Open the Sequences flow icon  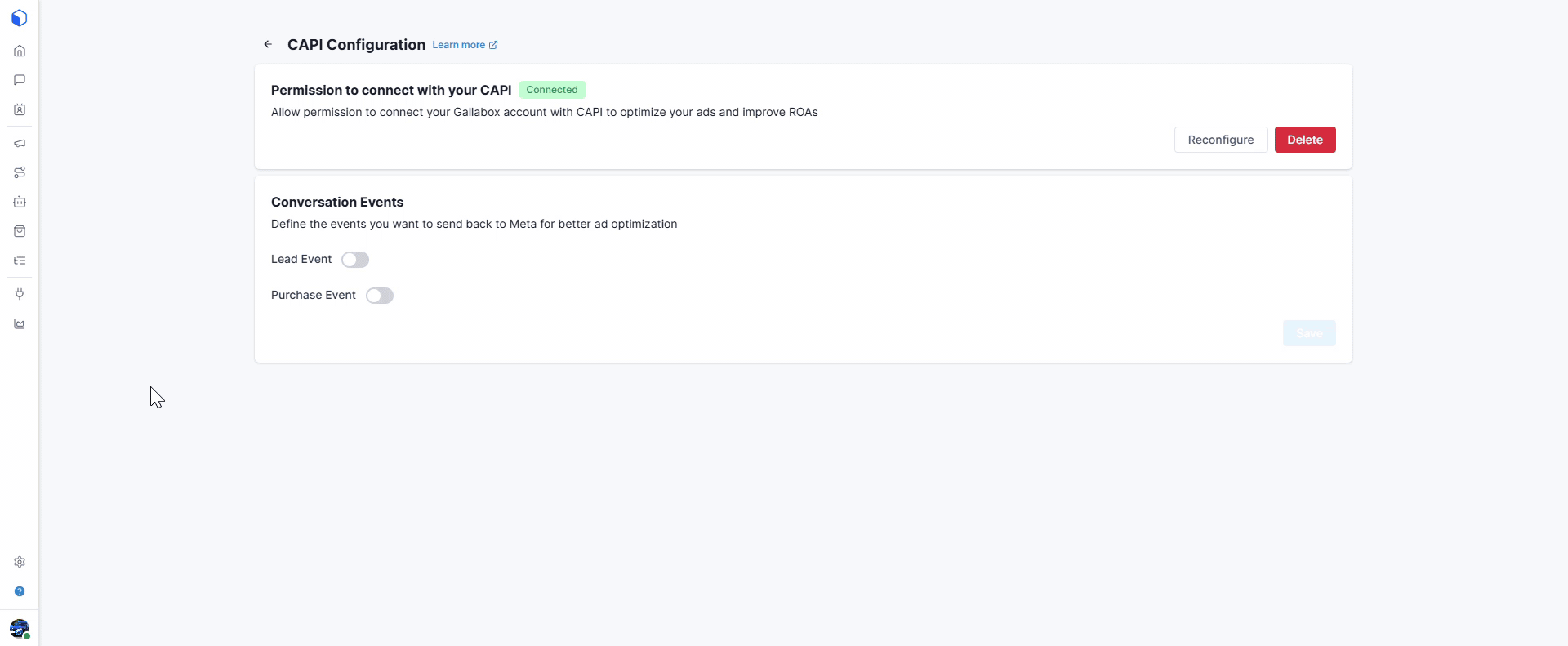(20, 172)
